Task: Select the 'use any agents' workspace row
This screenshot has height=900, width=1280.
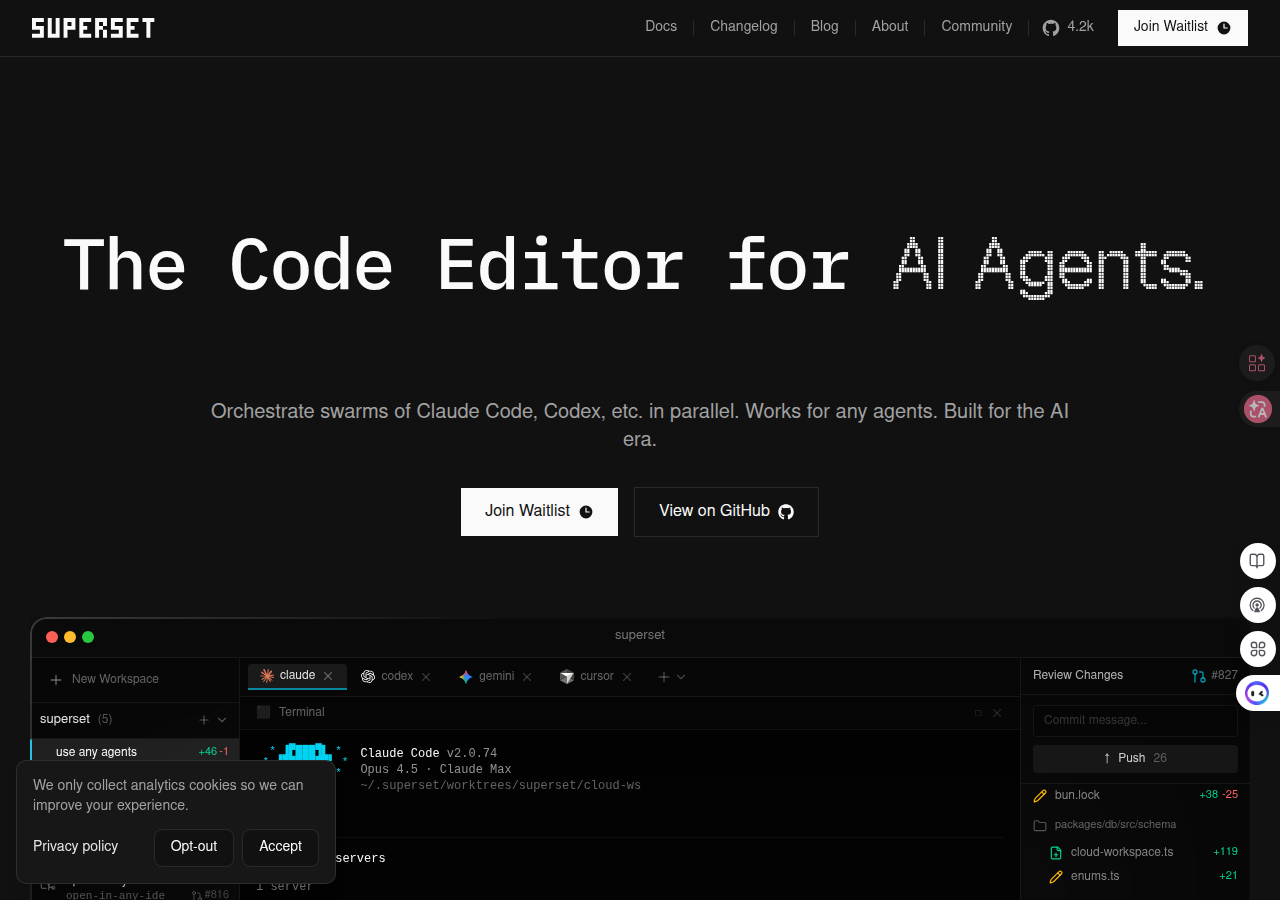Action: tap(134, 752)
